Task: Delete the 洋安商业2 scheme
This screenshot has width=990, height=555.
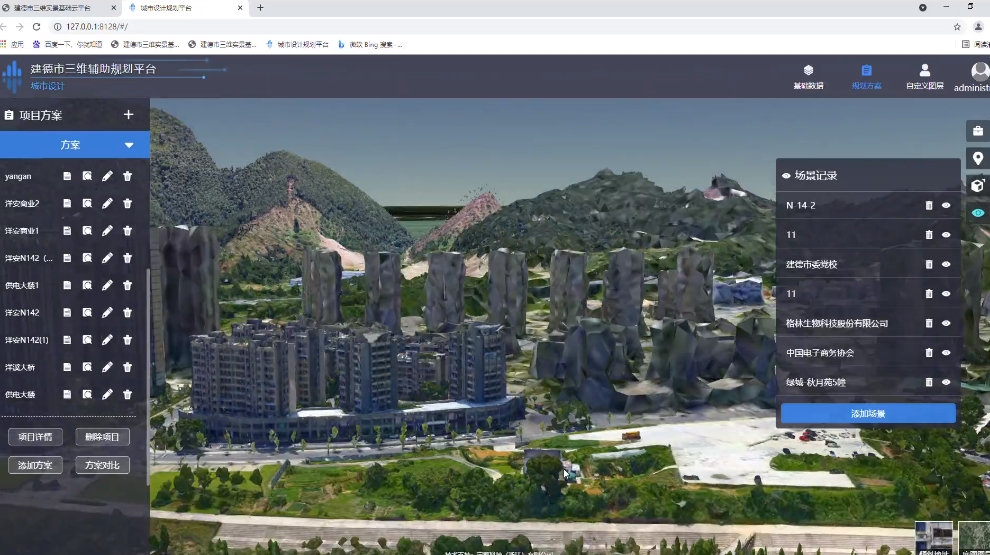Action: 128,203
